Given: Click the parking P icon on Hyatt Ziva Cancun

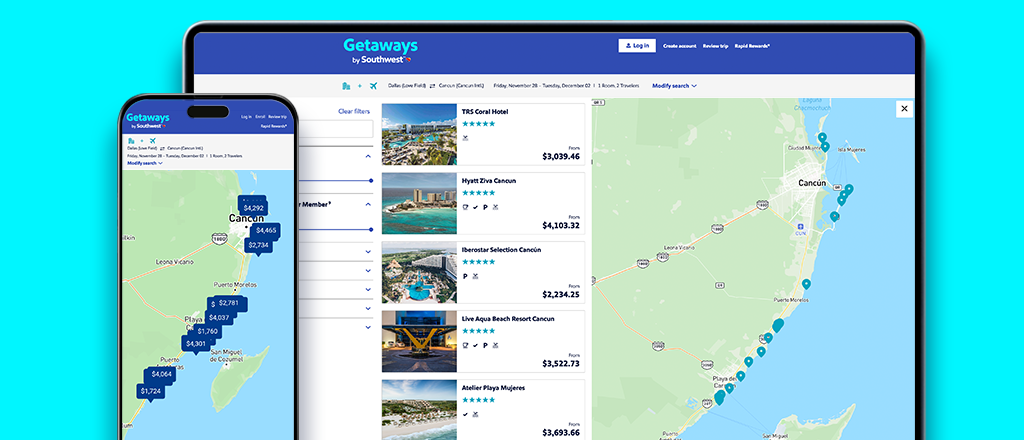Looking at the screenshot, I should (485, 207).
